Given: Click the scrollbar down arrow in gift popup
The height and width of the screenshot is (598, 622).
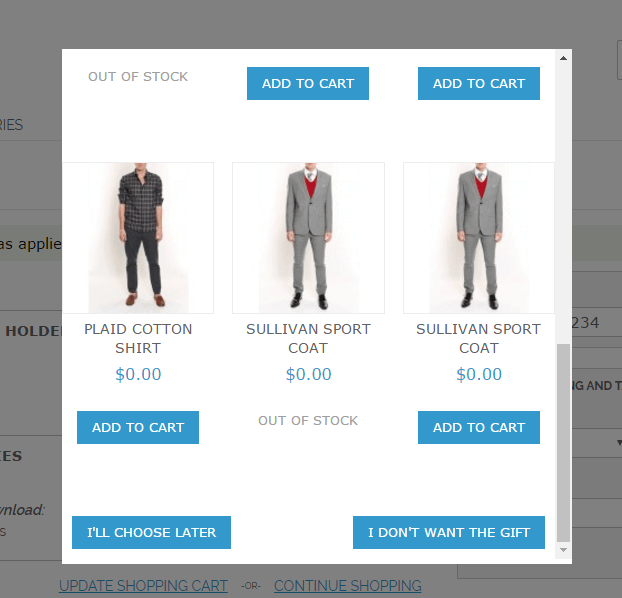Looking at the screenshot, I should [x=563, y=550].
